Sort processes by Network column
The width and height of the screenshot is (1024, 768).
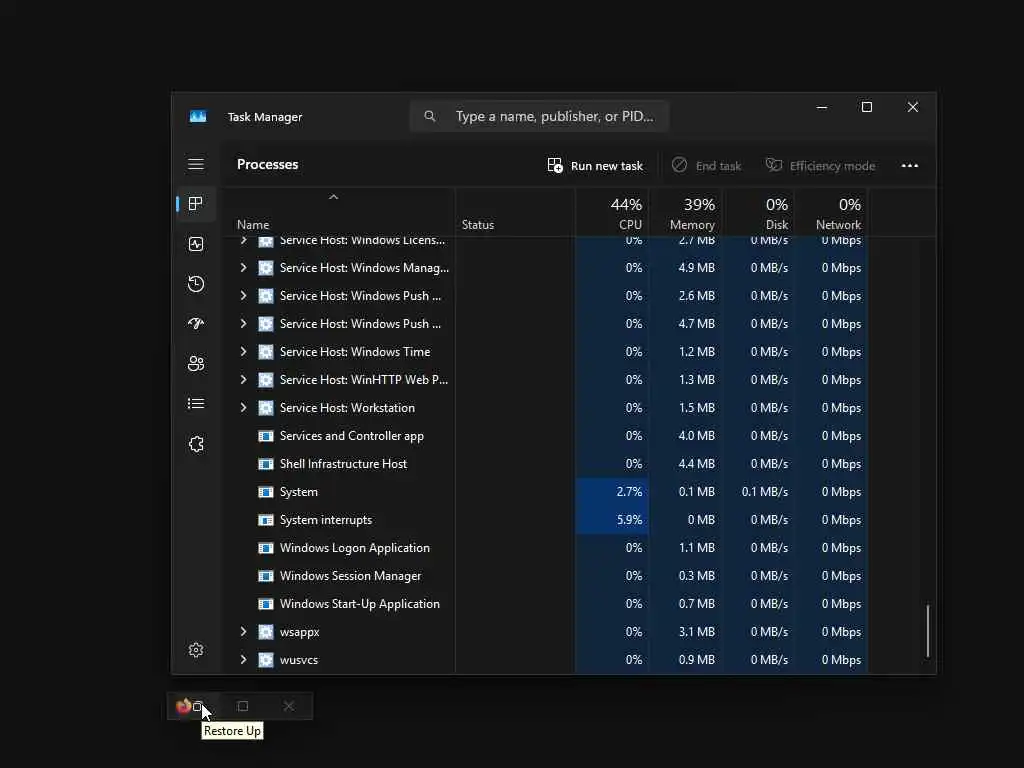click(x=832, y=214)
